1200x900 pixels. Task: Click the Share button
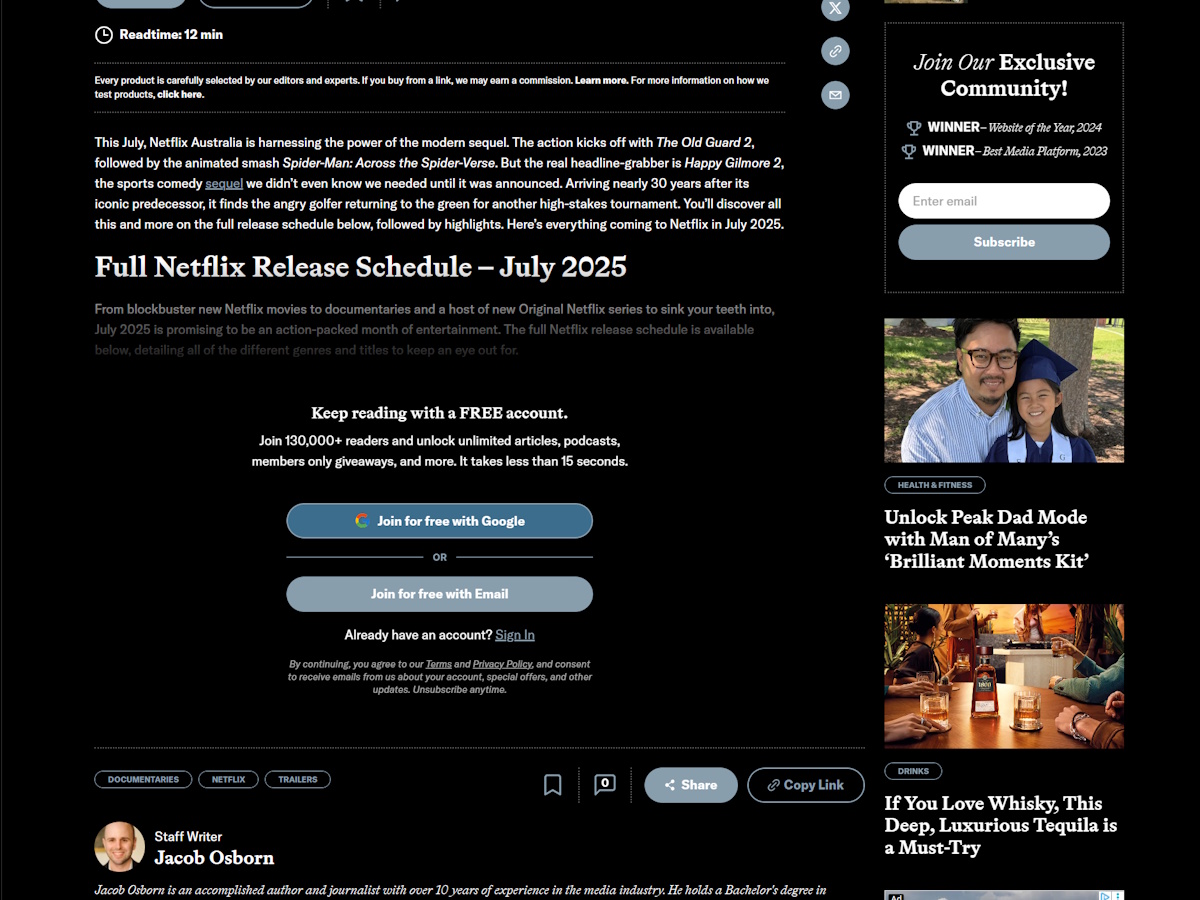coord(691,785)
